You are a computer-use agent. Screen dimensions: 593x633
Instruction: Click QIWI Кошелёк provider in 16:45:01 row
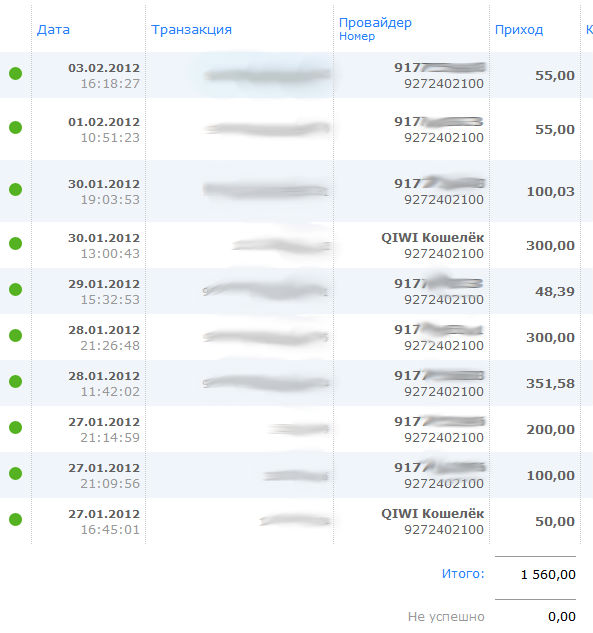[432, 514]
